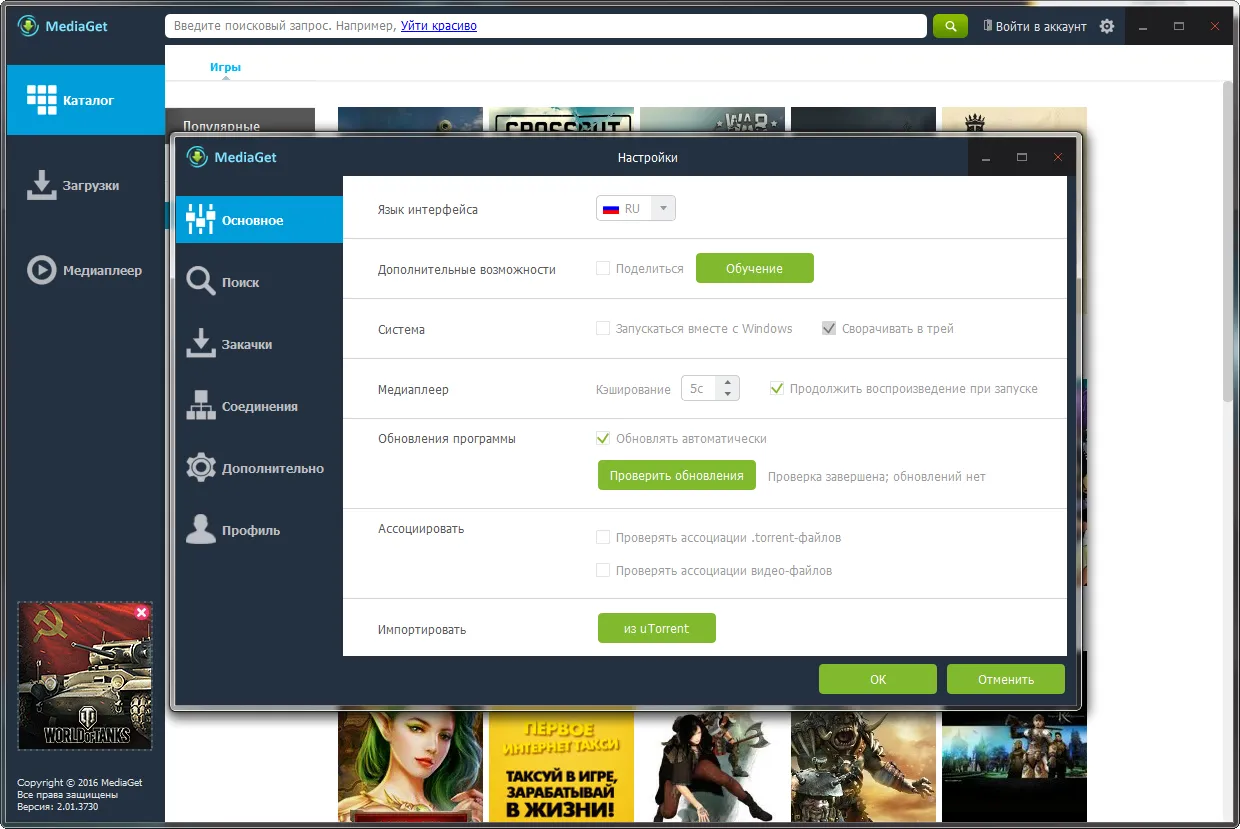Open main settings gear in title bar
This screenshot has width=1240, height=829.
pos(1106,27)
